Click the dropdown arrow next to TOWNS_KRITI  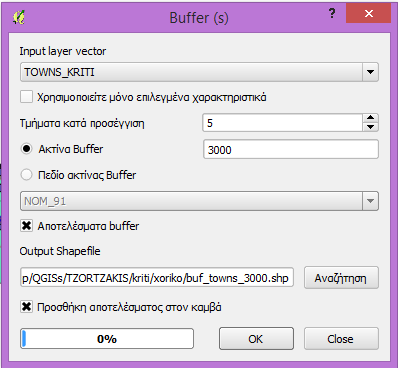point(370,72)
